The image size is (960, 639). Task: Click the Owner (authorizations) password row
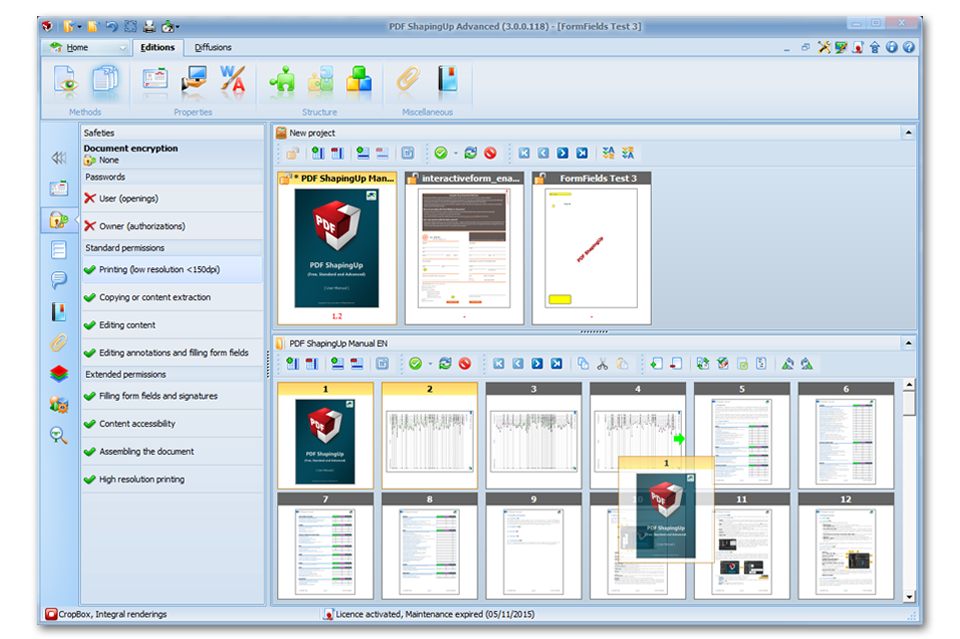(x=171, y=226)
